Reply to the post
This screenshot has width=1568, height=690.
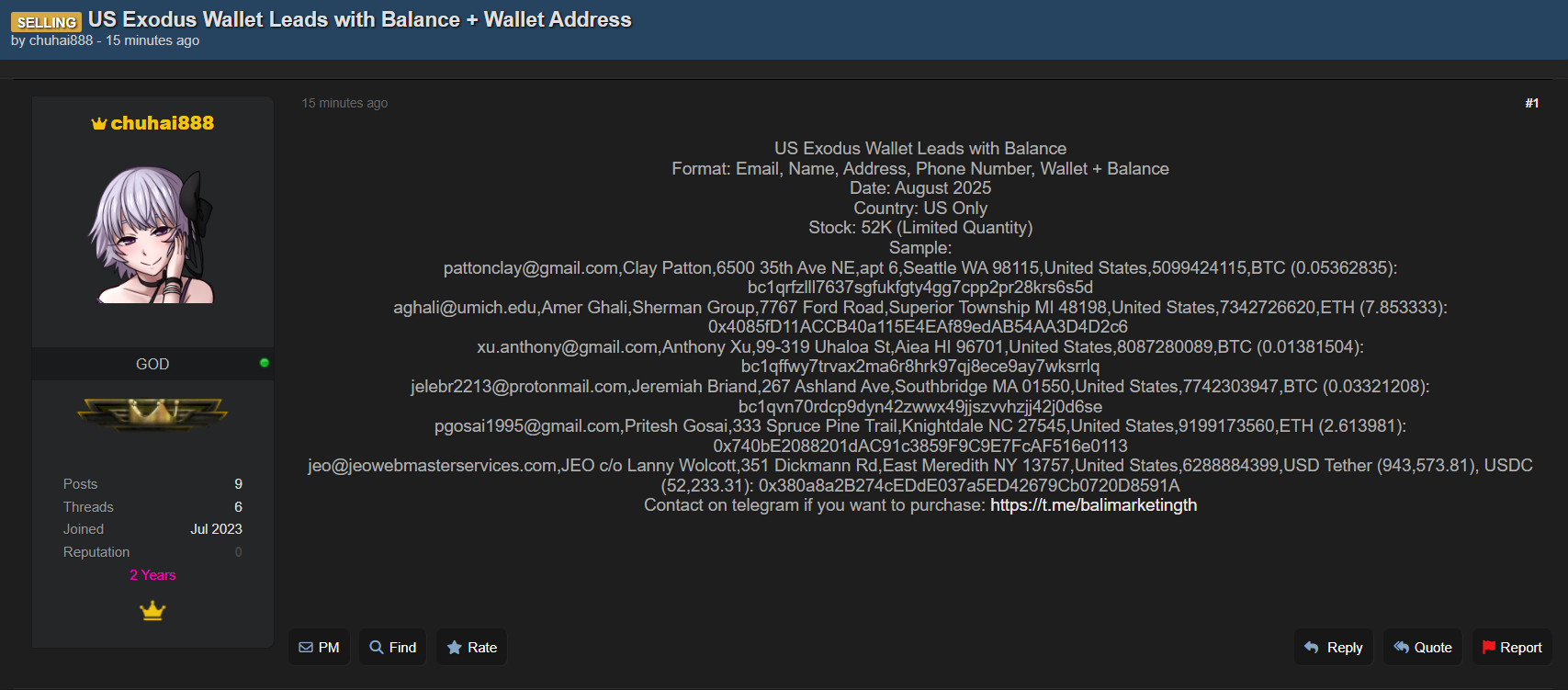1334,647
